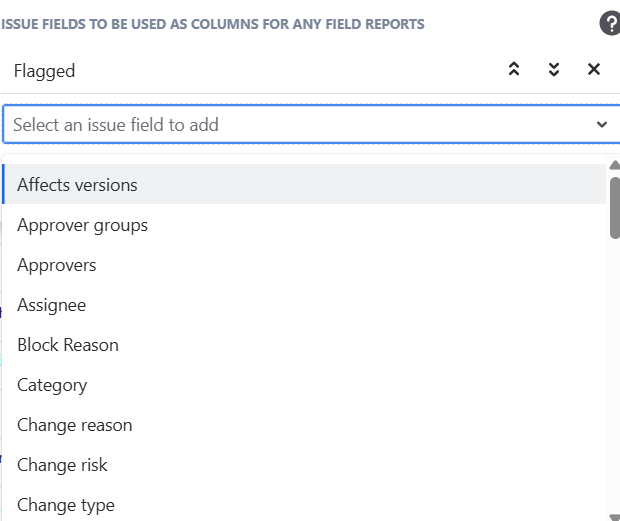Viewport: 620px width, 521px height.
Task: Select 'Change reason' list item
Action: [x=74, y=425]
